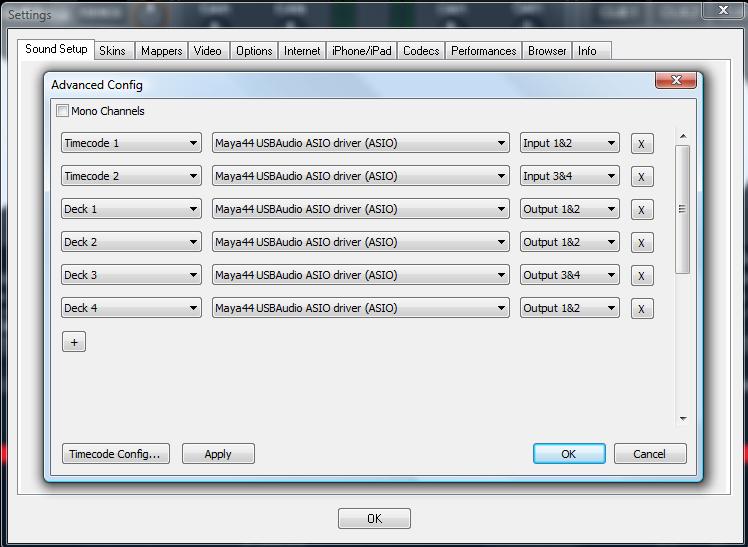Switch to the Browser tab
The image size is (748, 547).
tap(547, 51)
